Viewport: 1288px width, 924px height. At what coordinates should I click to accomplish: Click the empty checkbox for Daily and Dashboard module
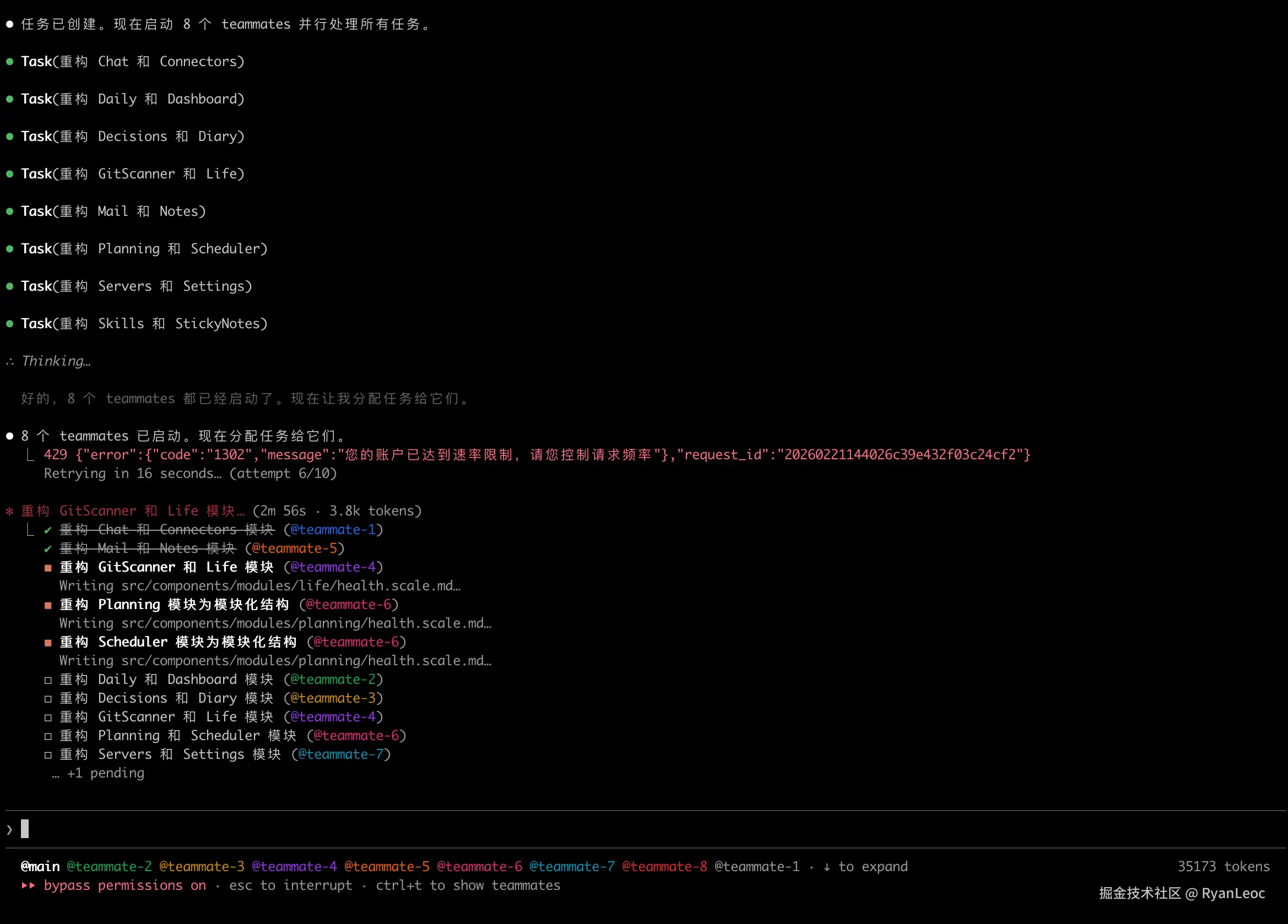pyautogui.click(x=48, y=680)
